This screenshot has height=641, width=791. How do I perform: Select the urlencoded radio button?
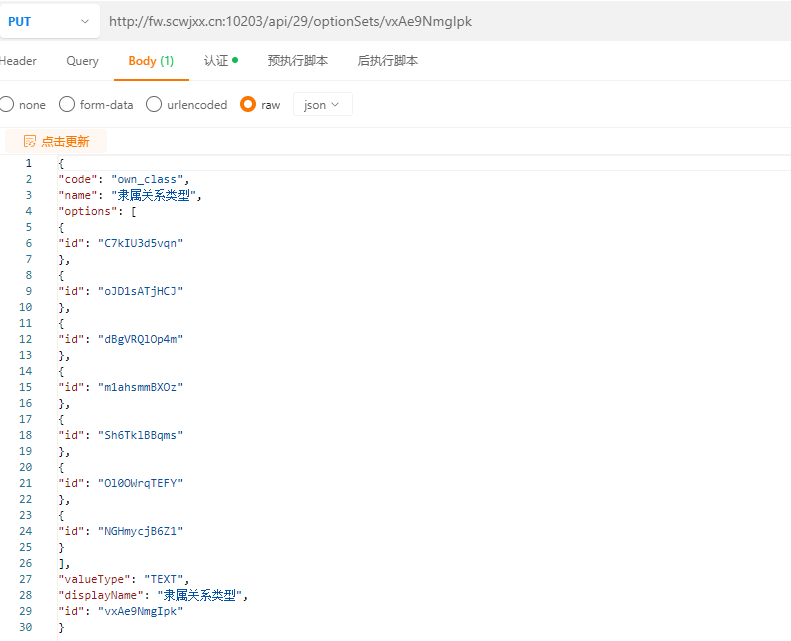pos(154,104)
